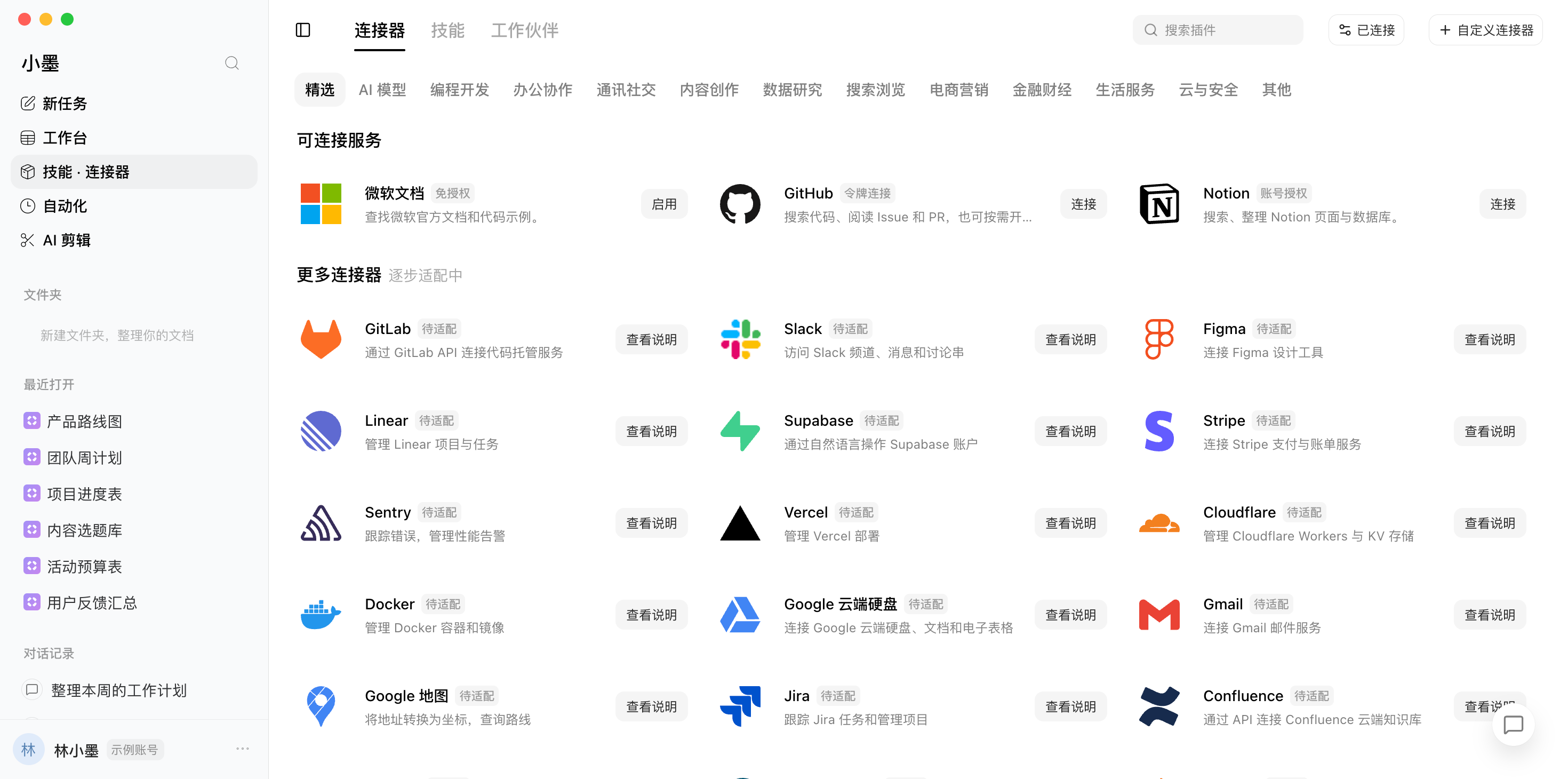Open 工作台 in the sidebar

tap(134, 138)
